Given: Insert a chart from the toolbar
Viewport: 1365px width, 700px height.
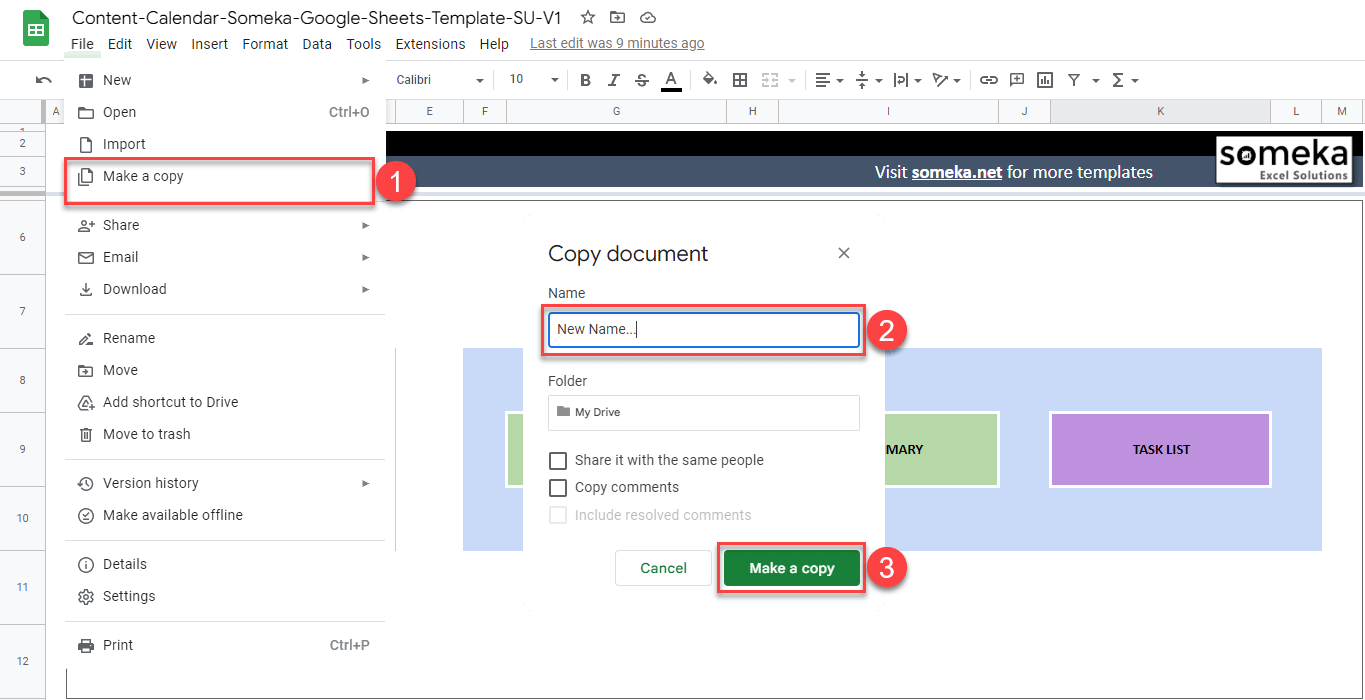Looking at the screenshot, I should (1045, 80).
